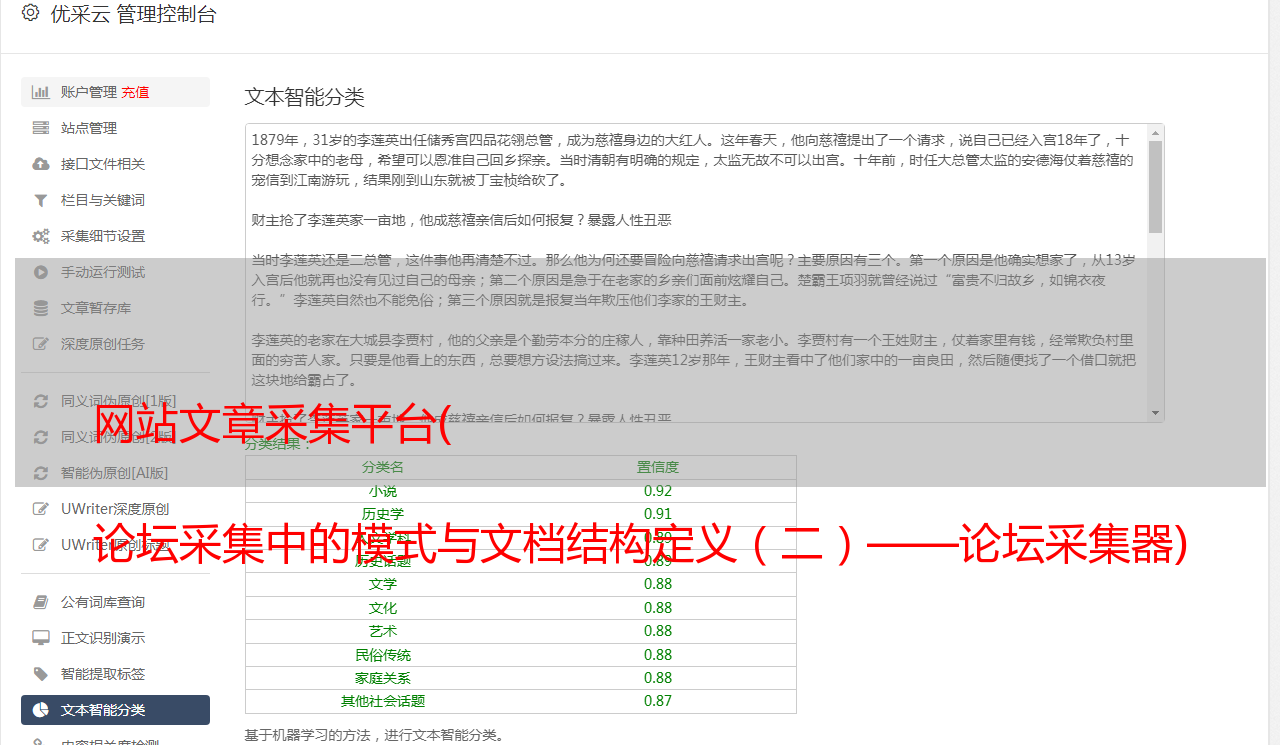Click the refresh icon for 同义词伪原创[1版]
This screenshot has width=1280, height=745.
click(x=41, y=401)
